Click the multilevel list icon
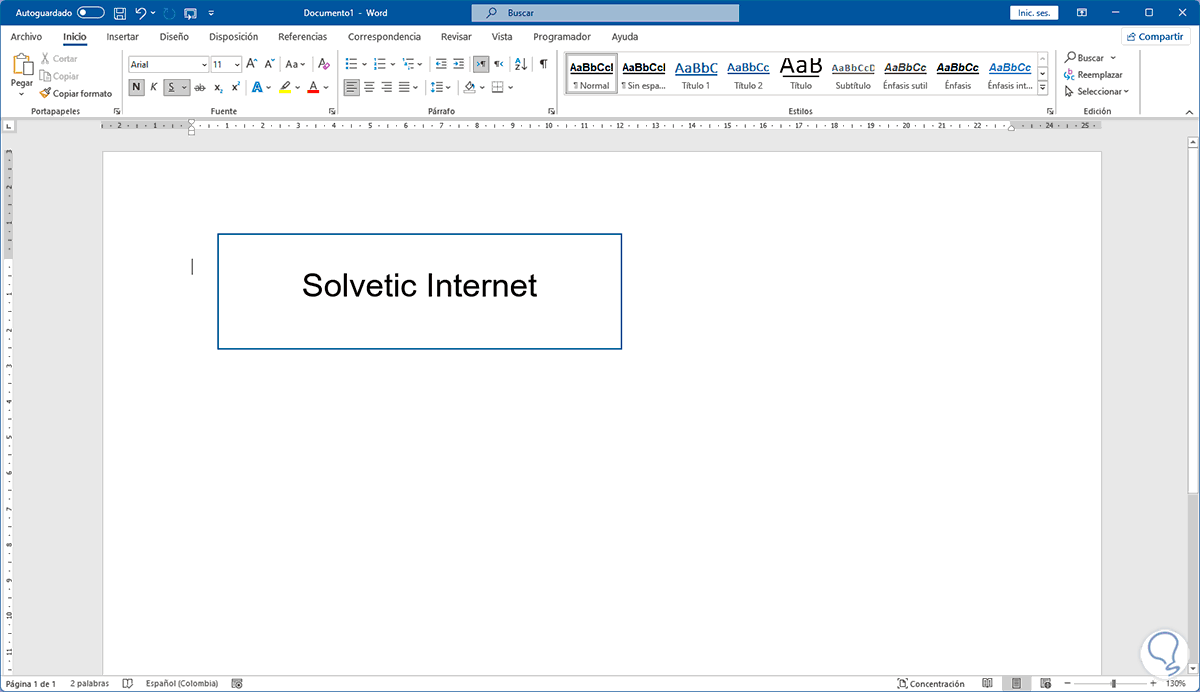The image size is (1200, 692). tap(408, 63)
